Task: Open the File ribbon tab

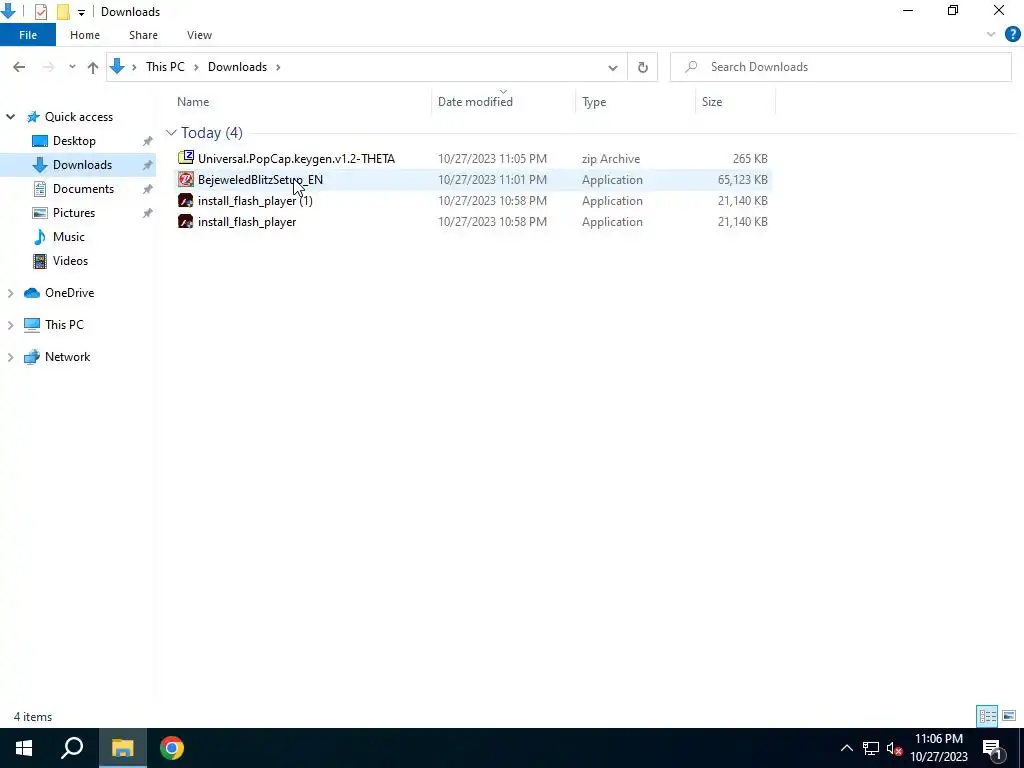Action: (28, 35)
